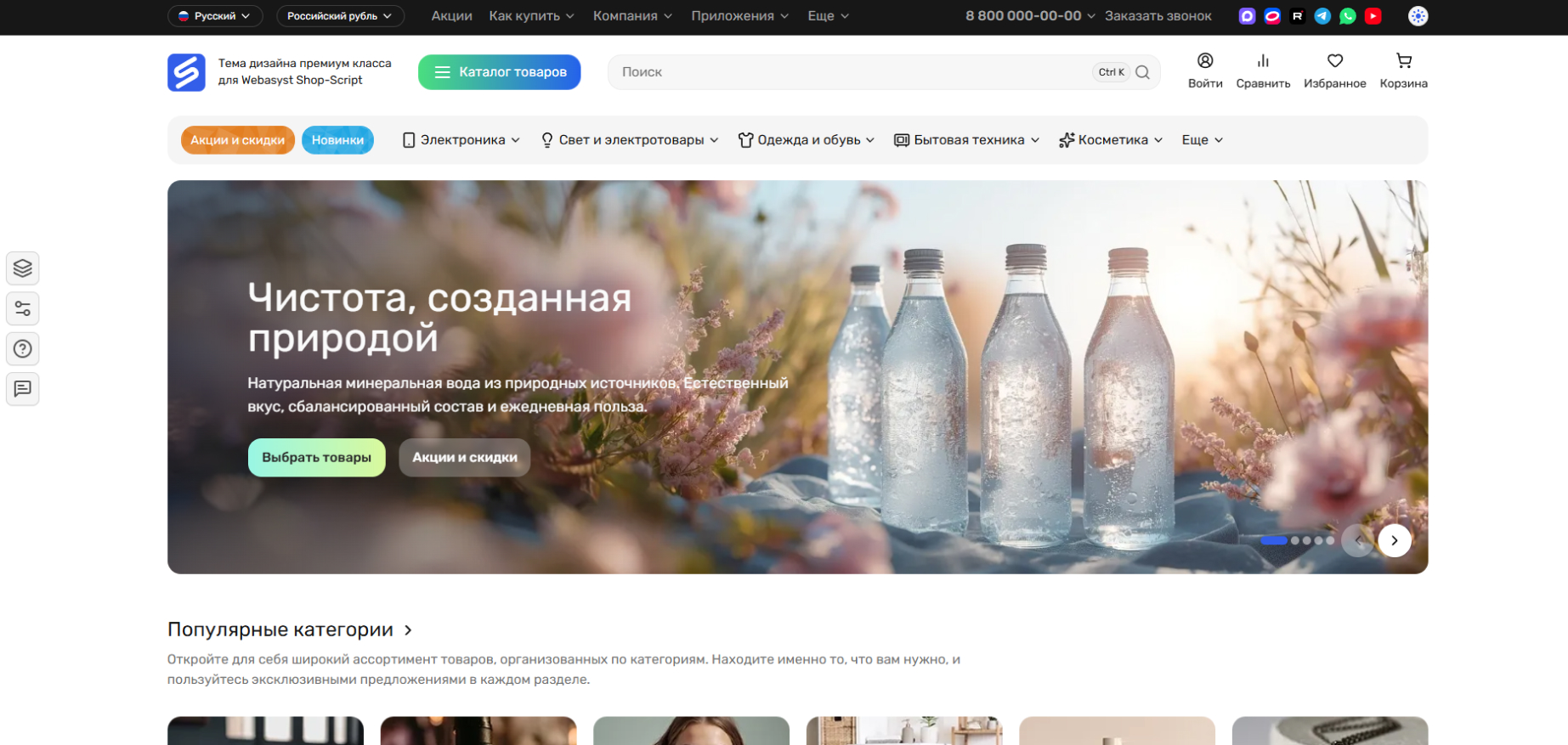The height and width of the screenshot is (745, 1568).
Task: Expand the Электроника category menu
Action: (x=461, y=140)
